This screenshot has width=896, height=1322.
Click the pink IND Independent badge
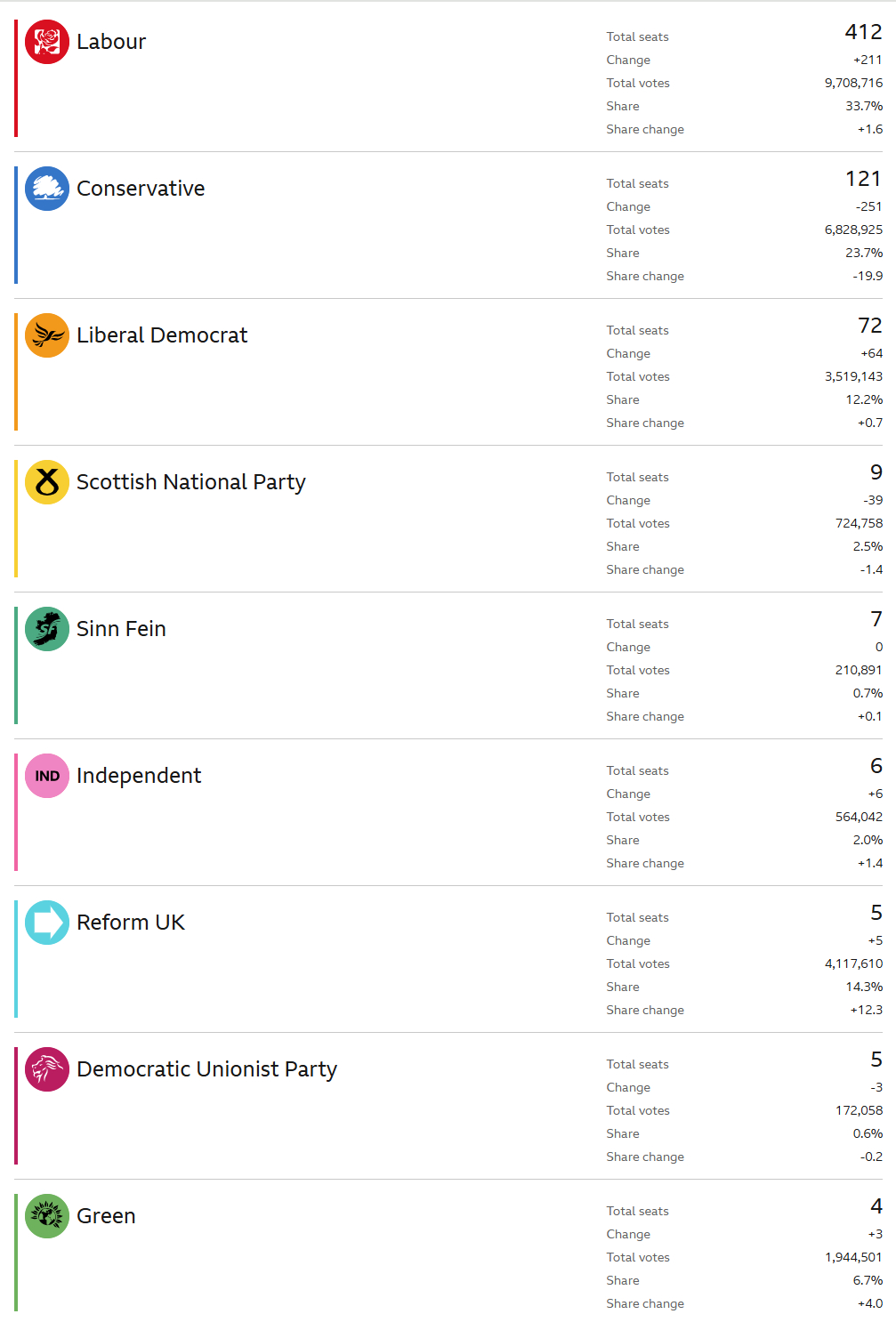(x=47, y=776)
